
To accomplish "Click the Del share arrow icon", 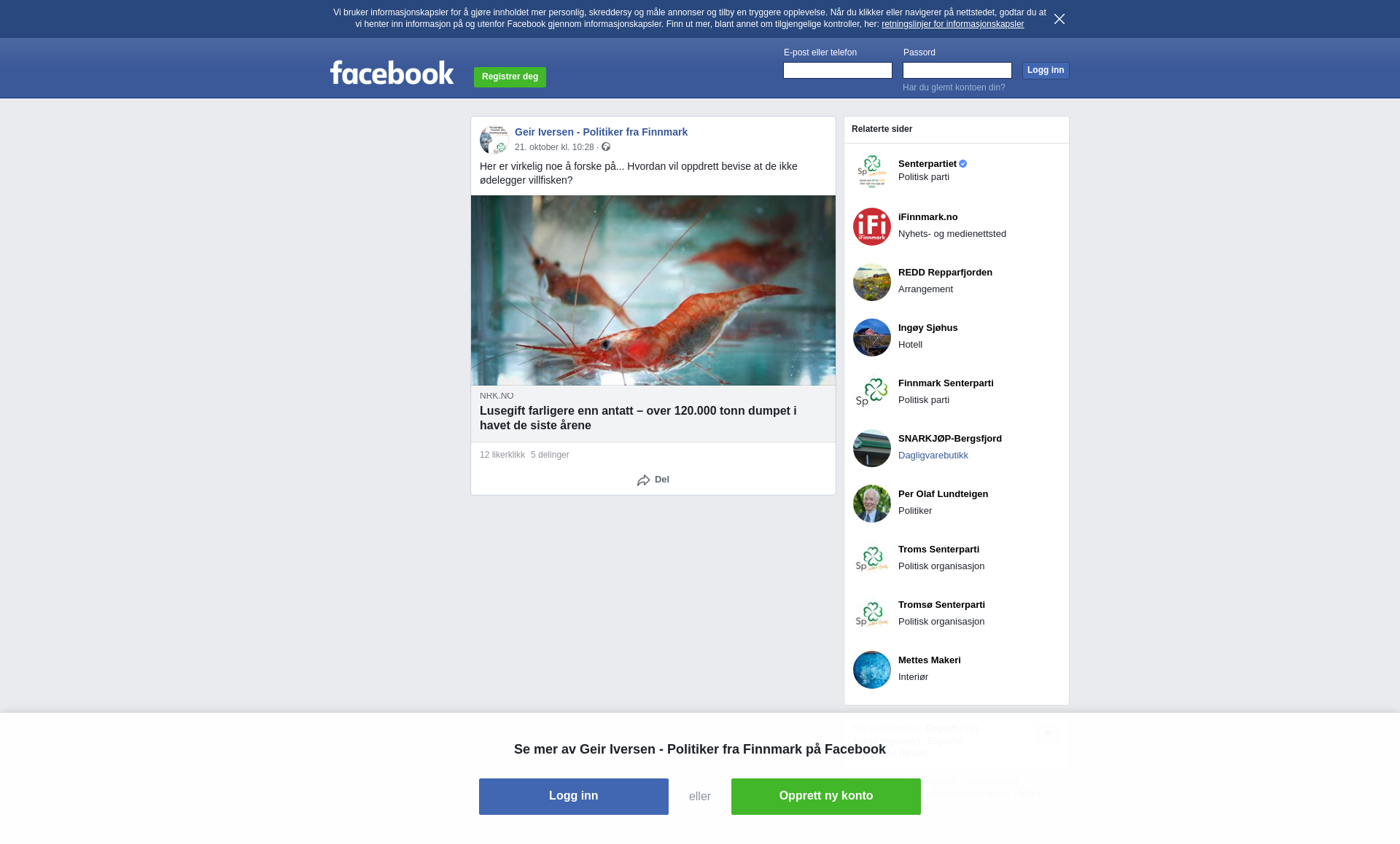I will [643, 480].
